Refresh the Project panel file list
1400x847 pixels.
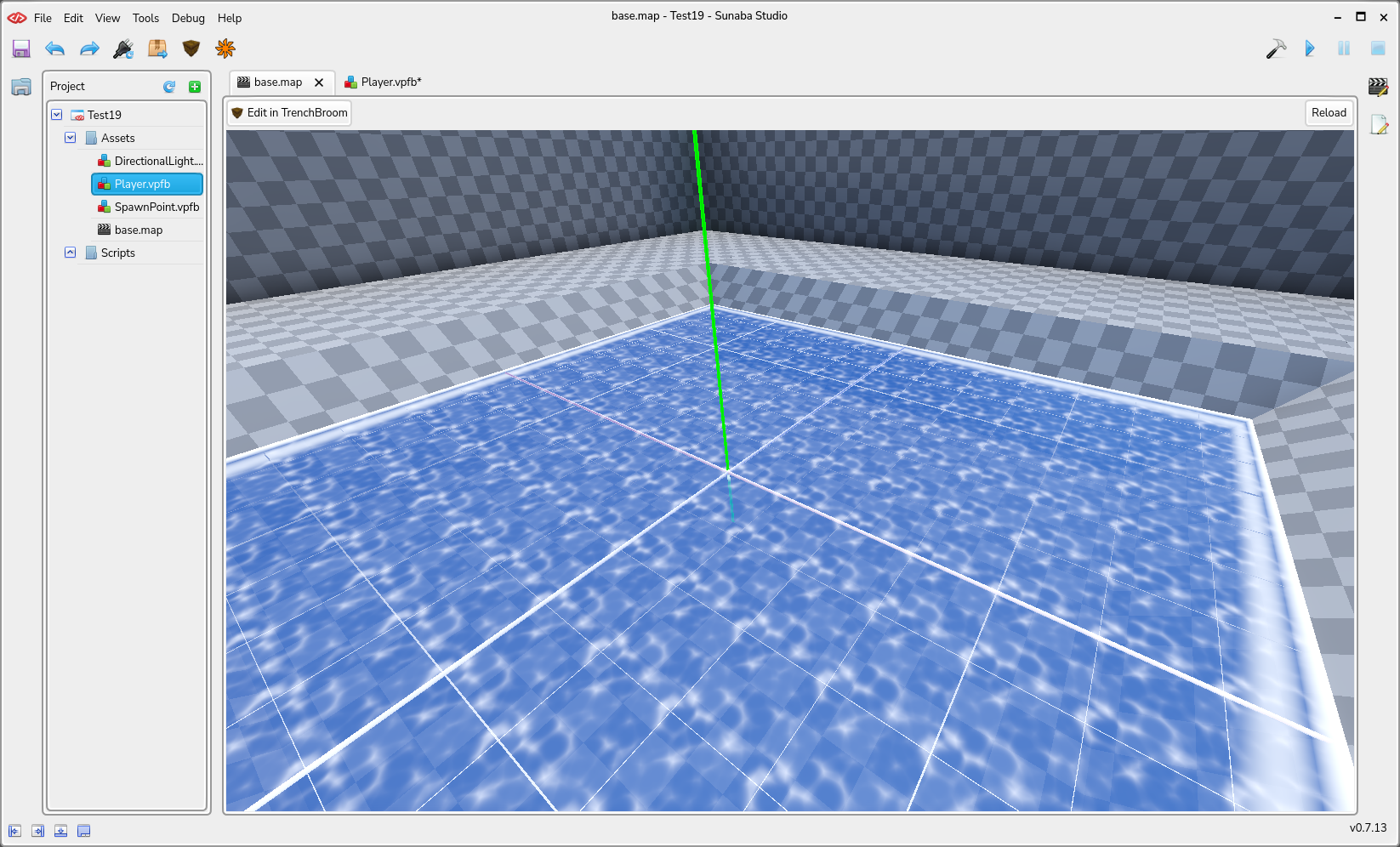pyautogui.click(x=169, y=87)
